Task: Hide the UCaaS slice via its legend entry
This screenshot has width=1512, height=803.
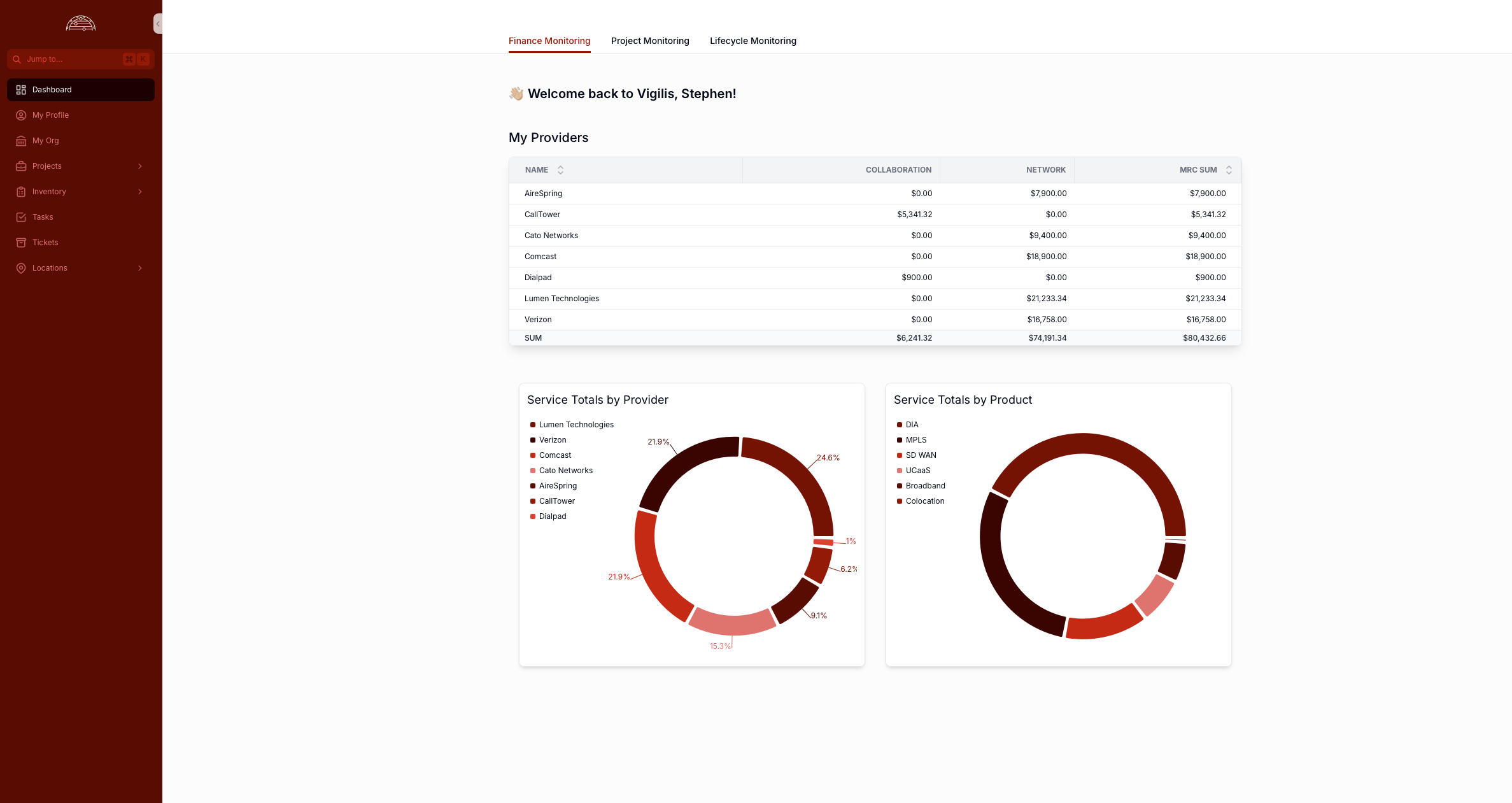Action: (x=918, y=470)
